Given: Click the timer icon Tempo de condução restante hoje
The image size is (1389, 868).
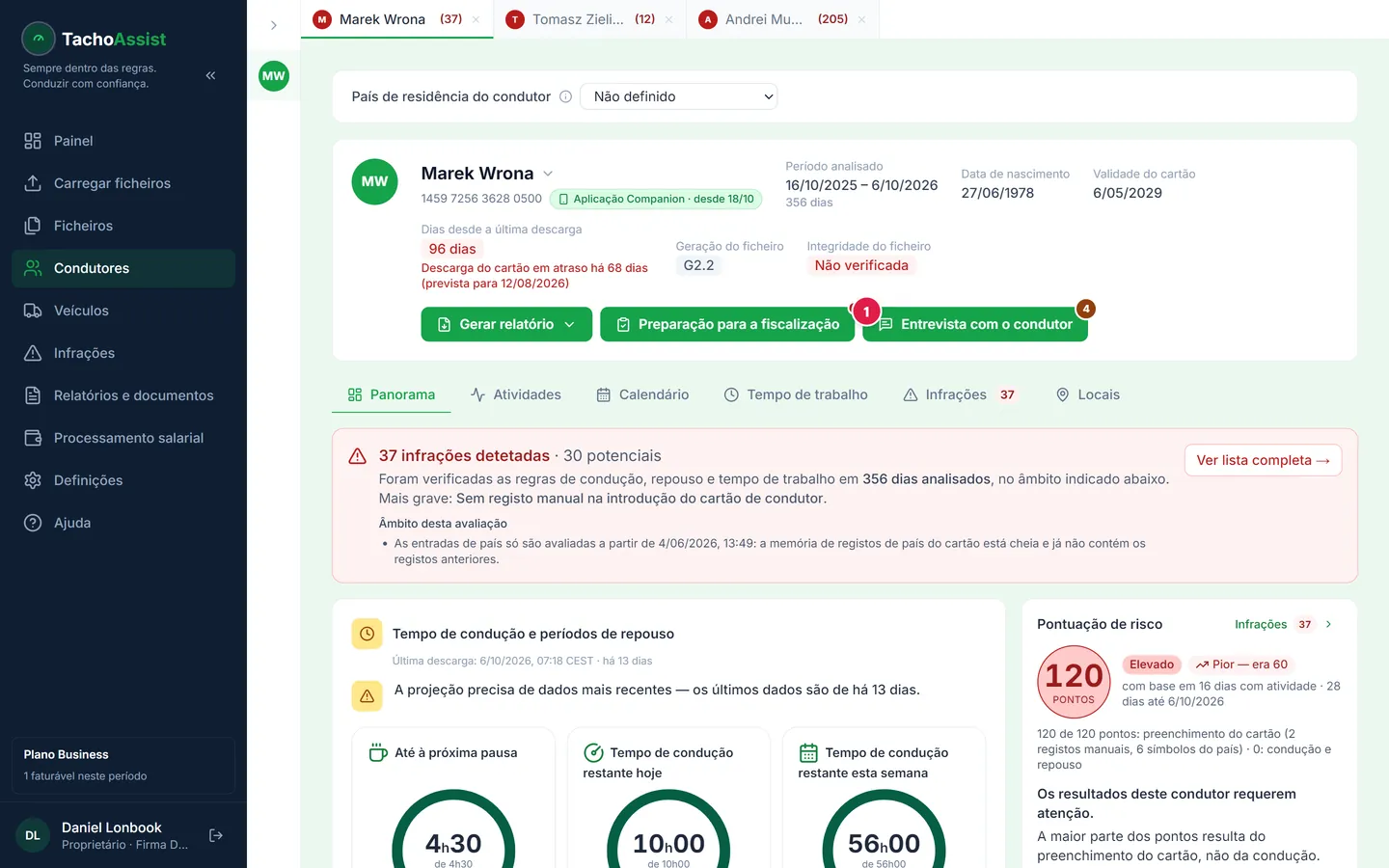Looking at the screenshot, I should pyautogui.click(x=594, y=752).
